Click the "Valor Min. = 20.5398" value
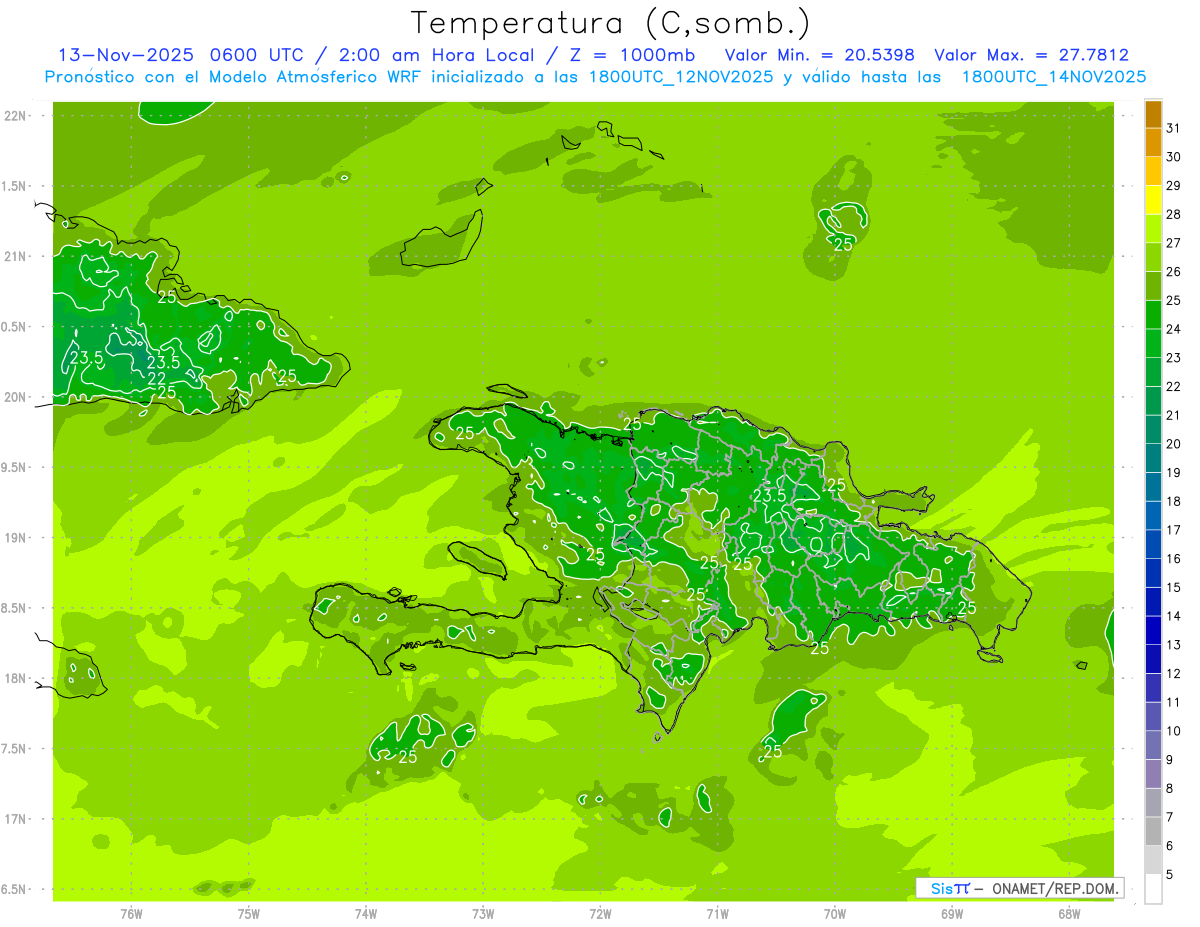This screenshot has height=927, width=1200. (820, 55)
